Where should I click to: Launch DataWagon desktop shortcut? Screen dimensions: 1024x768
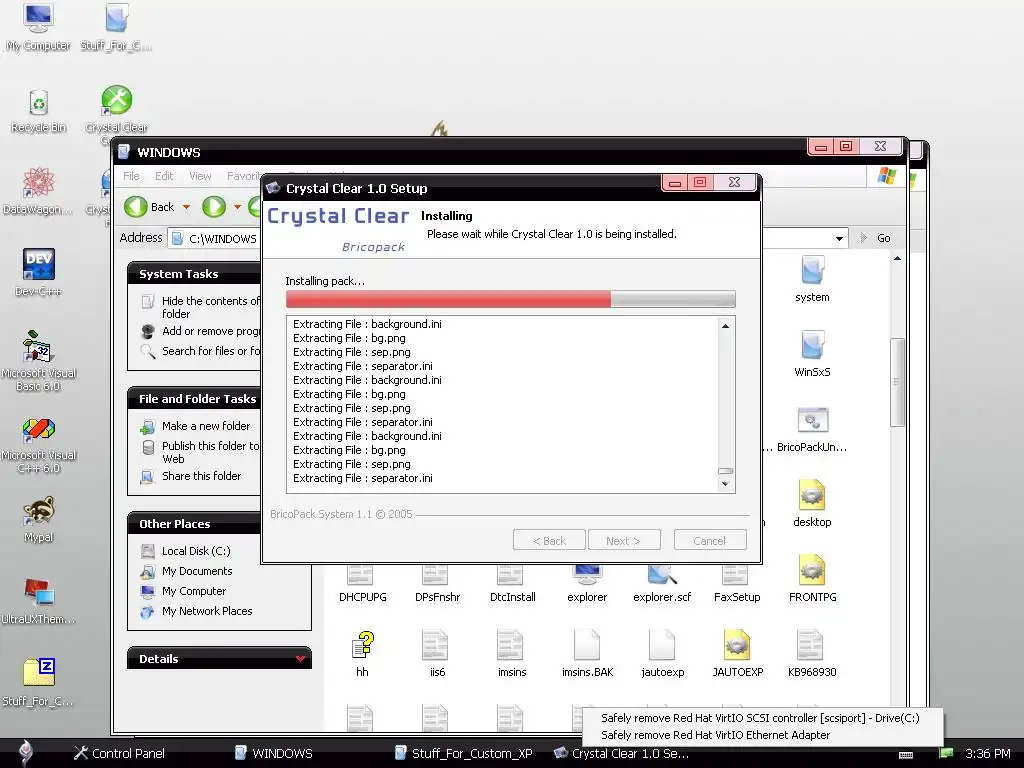pyautogui.click(x=38, y=191)
